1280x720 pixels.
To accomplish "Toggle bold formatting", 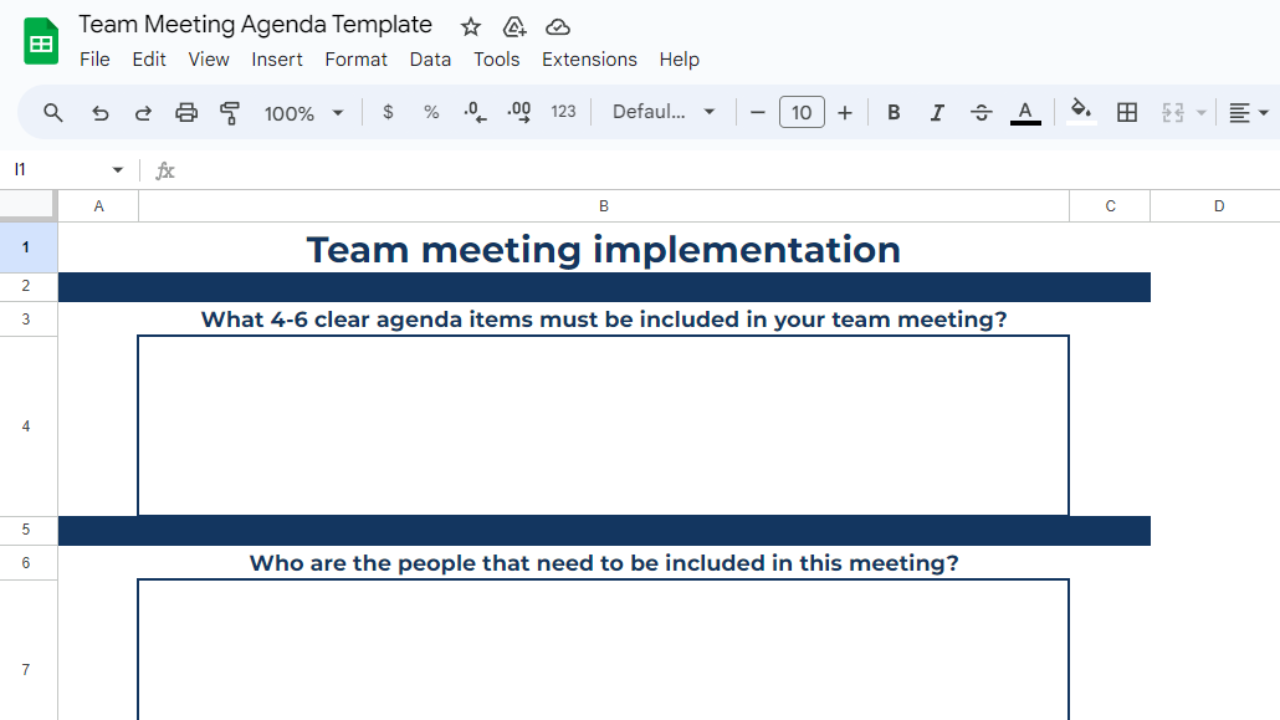I will (x=894, y=113).
